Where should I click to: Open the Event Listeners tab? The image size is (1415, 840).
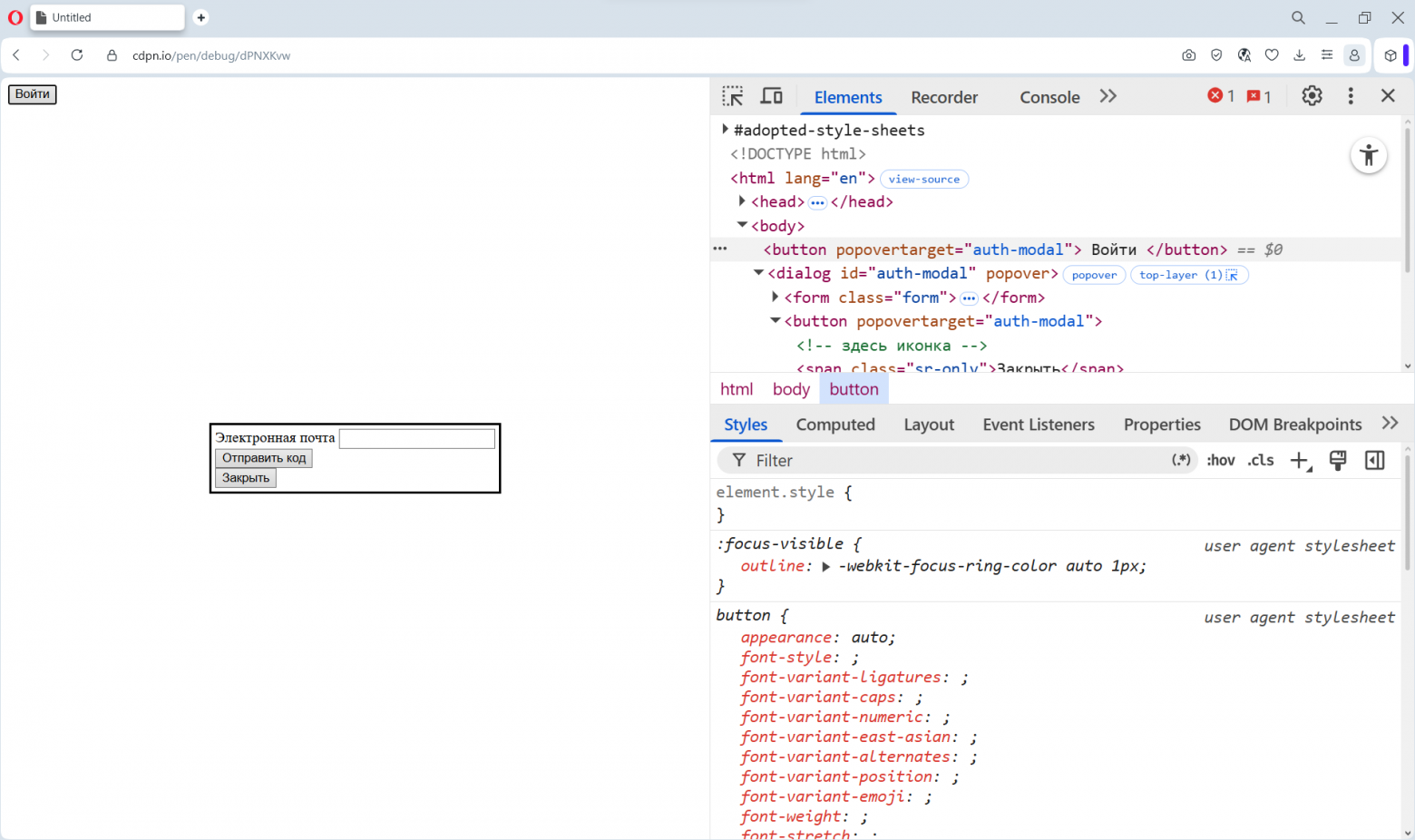coord(1039,425)
